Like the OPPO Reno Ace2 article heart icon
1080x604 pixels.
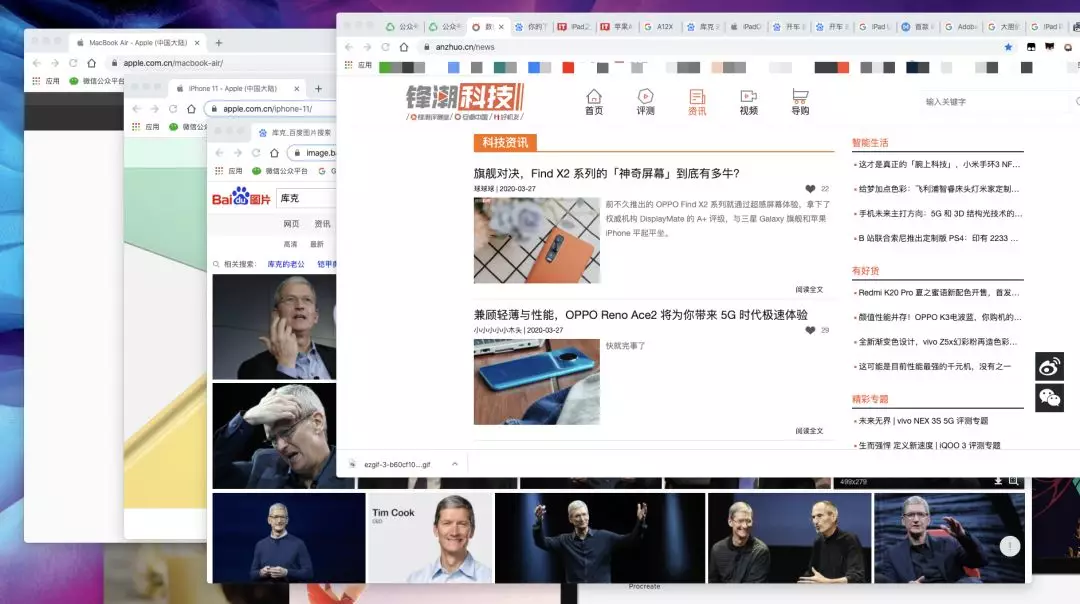pos(810,331)
